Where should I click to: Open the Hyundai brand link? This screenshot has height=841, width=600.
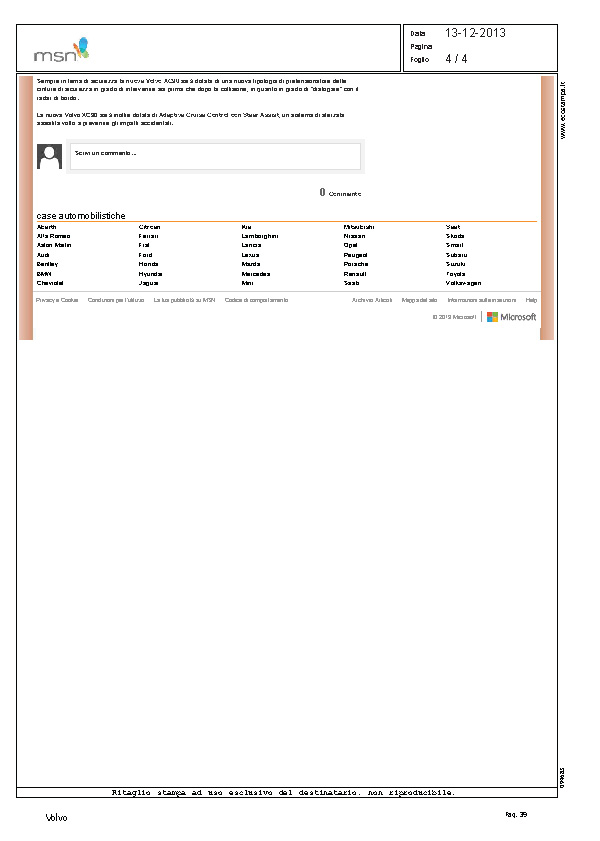[x=150, y=273]
